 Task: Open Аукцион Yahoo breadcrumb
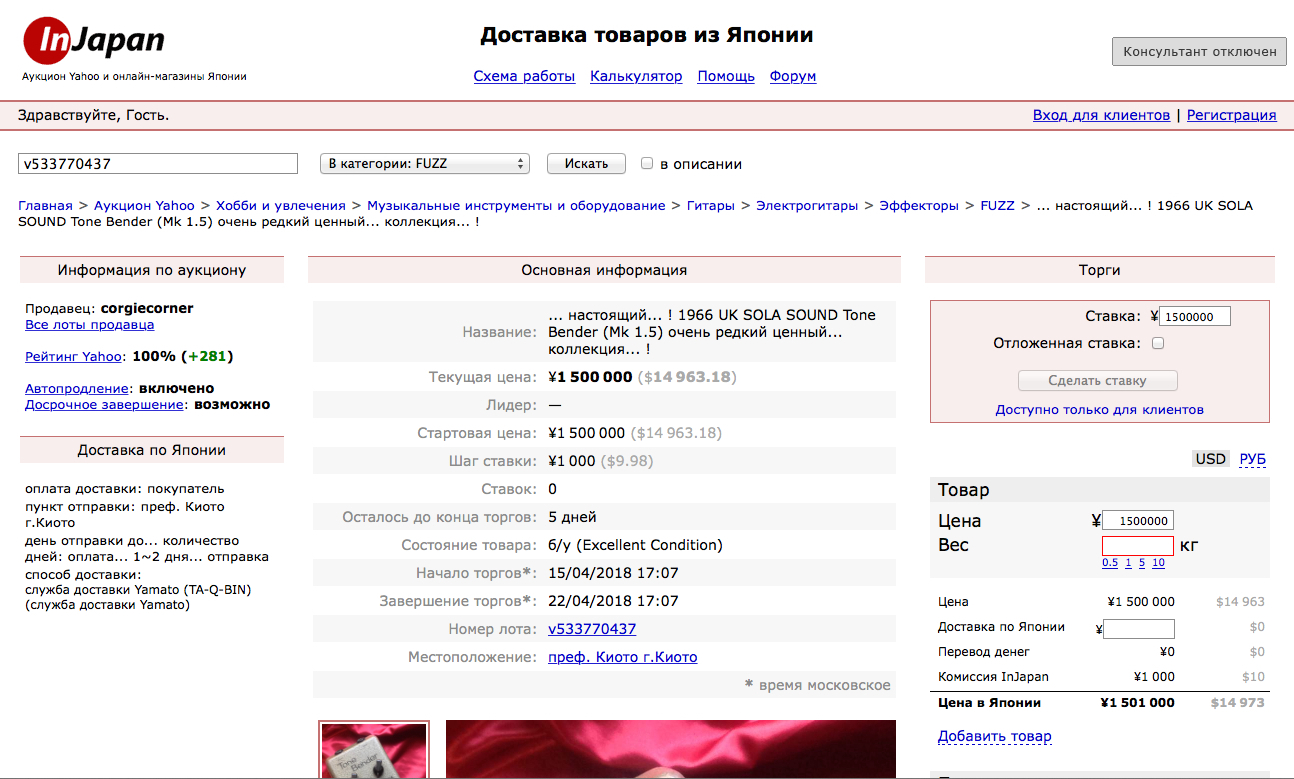coord(144,205)
